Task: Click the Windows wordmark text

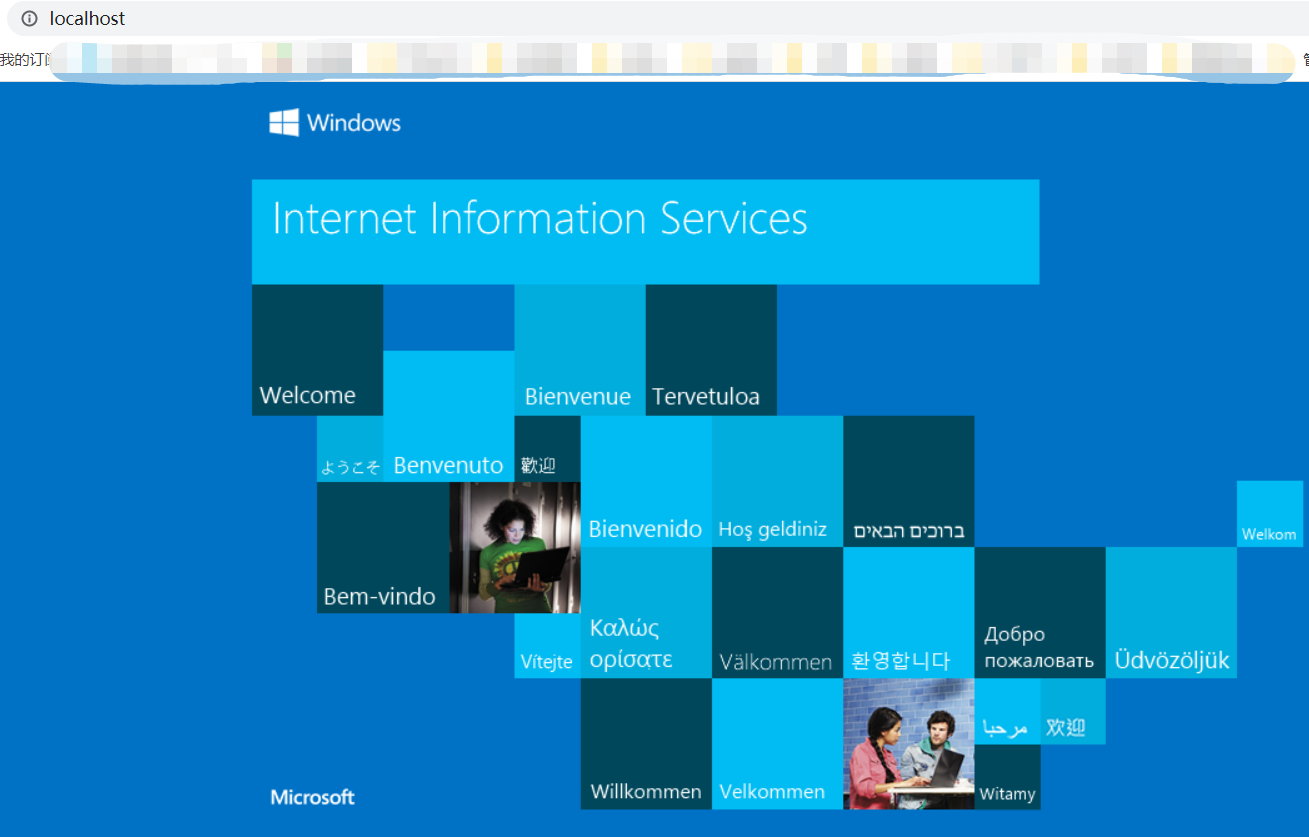Action: click(x=354, y=123)
